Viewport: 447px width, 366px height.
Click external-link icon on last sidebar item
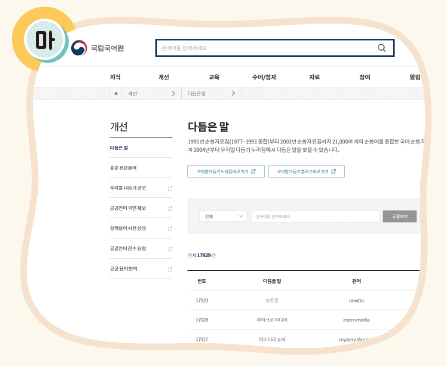[x=170, y=269]
